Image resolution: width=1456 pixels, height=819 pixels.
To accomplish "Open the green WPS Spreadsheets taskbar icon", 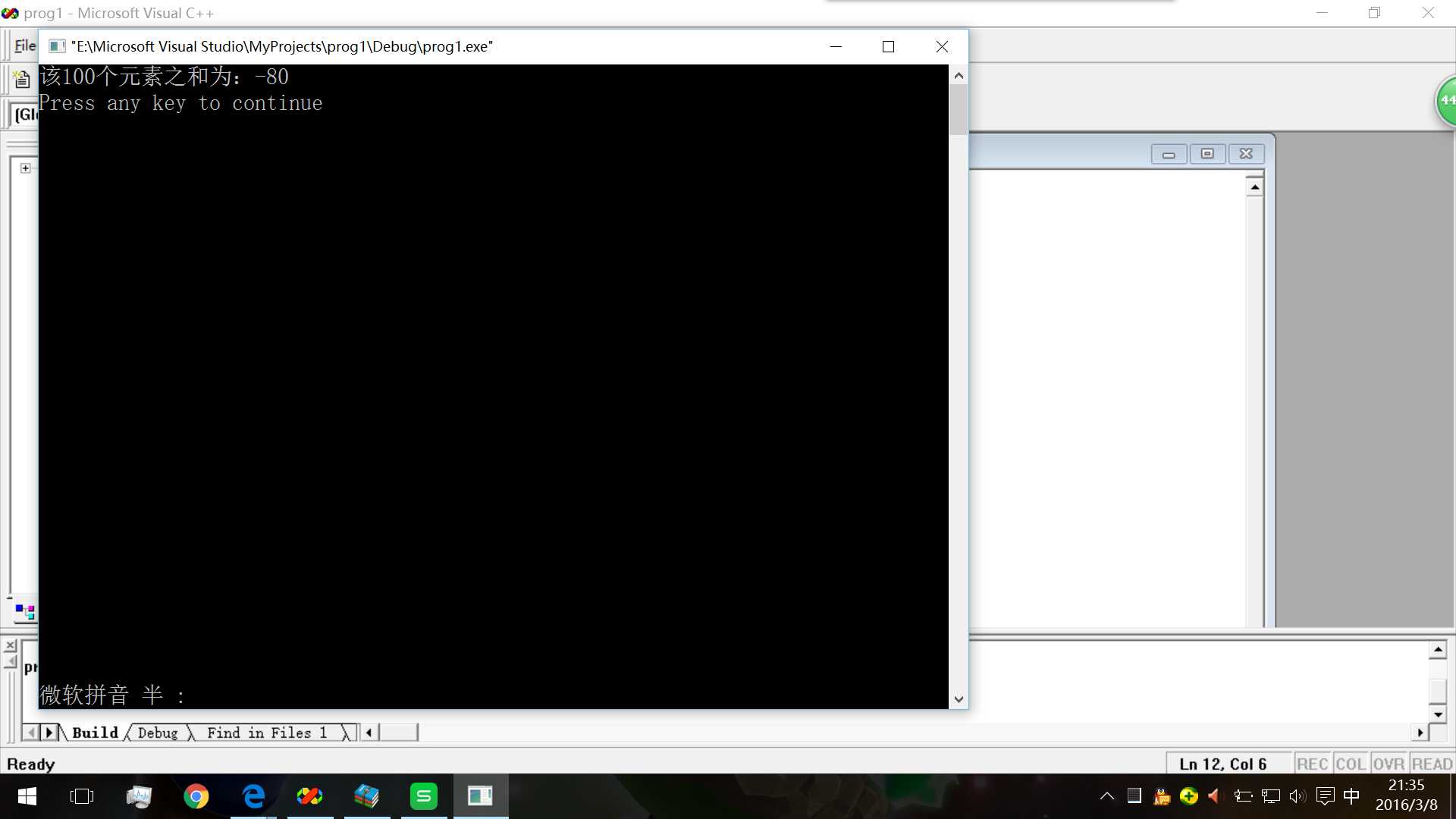I will 423,796.
